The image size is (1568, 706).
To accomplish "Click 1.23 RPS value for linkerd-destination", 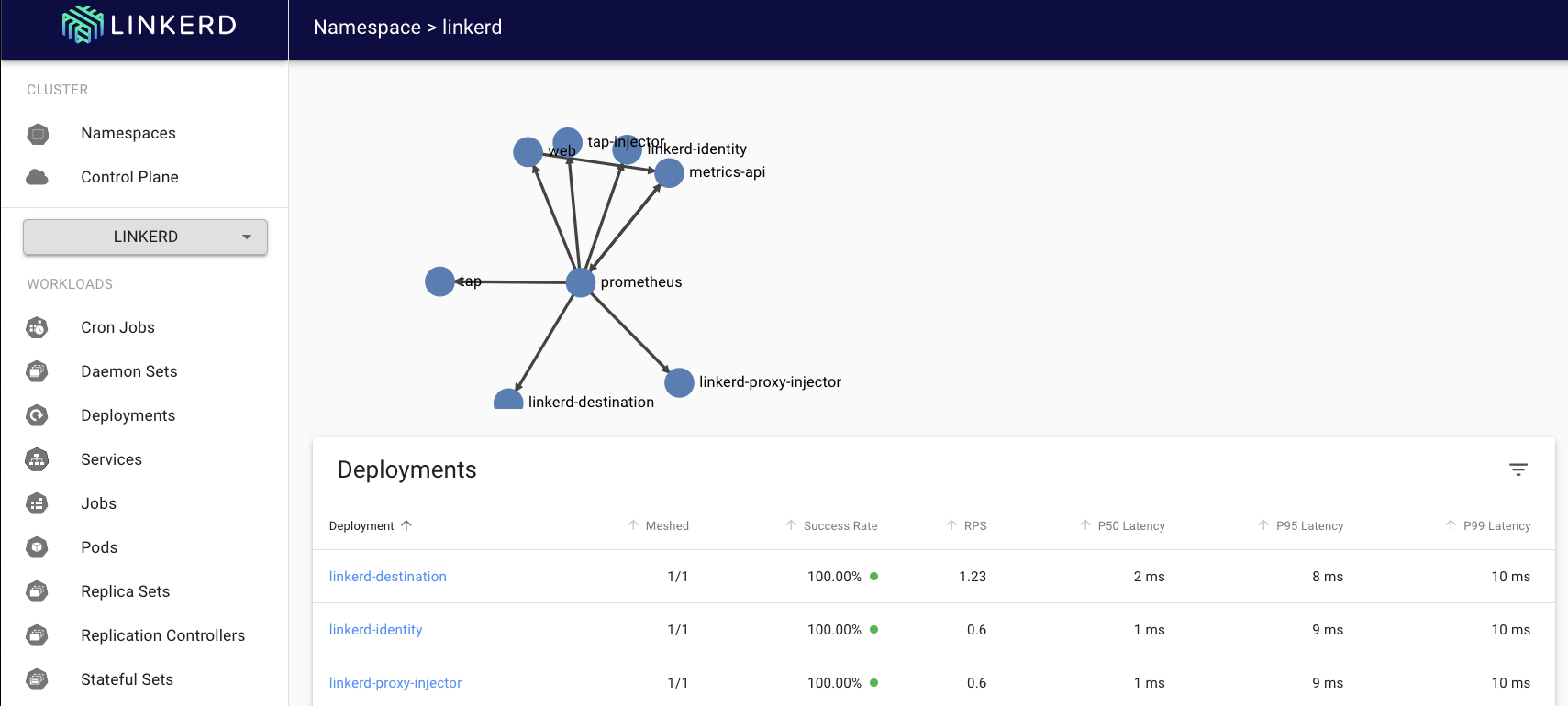I will (x=973, y=577).
